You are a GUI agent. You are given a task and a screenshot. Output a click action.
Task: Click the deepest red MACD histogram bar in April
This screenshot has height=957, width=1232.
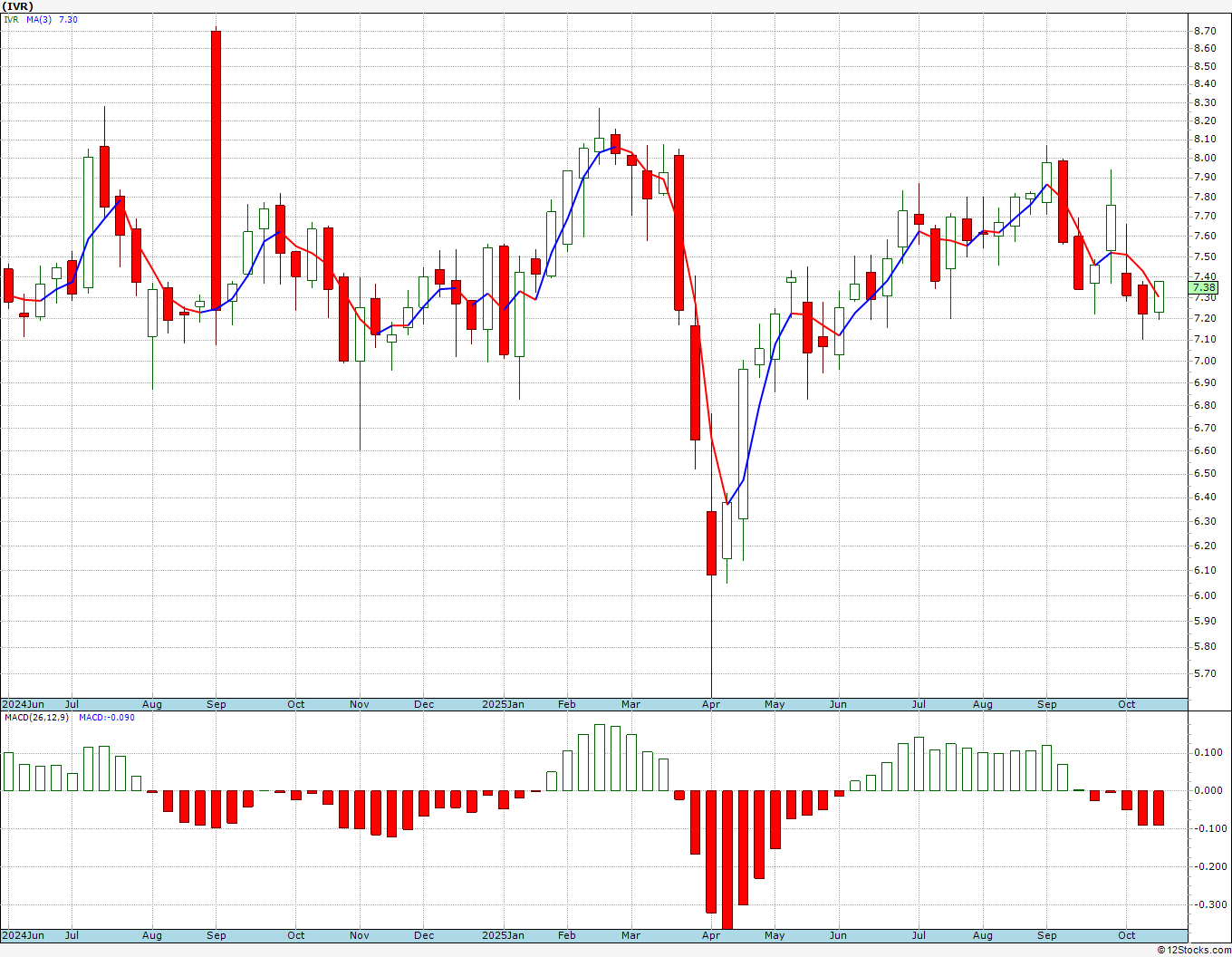pyautogui.click(x=727, y=859)
